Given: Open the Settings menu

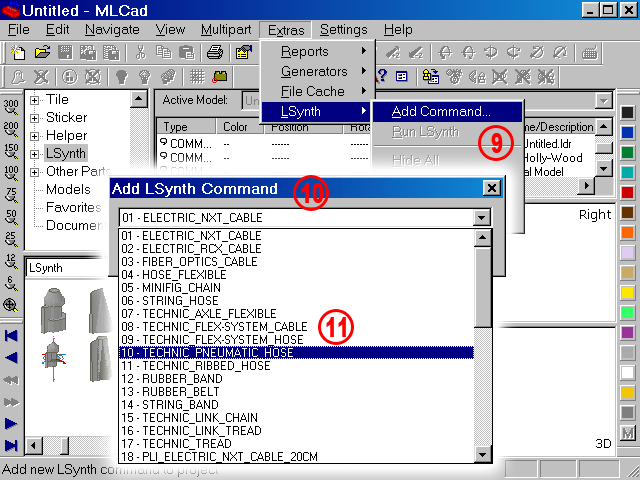Looking at the screenshot, I should point(344,30).
